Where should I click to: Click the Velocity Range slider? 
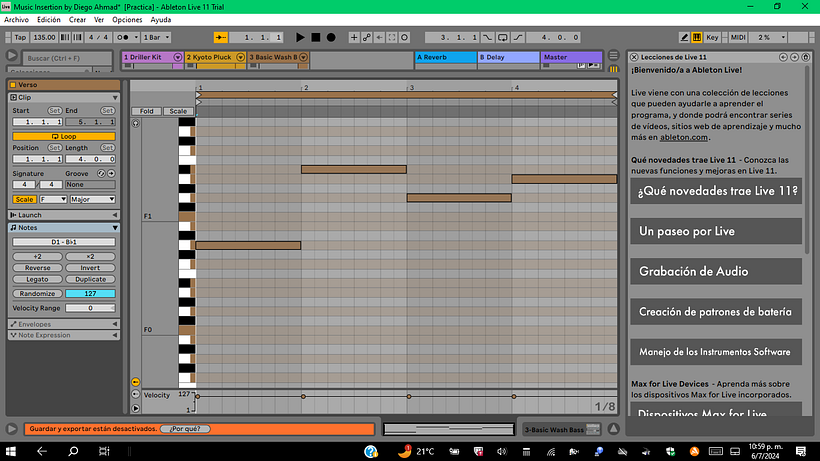tap(90, 308)
